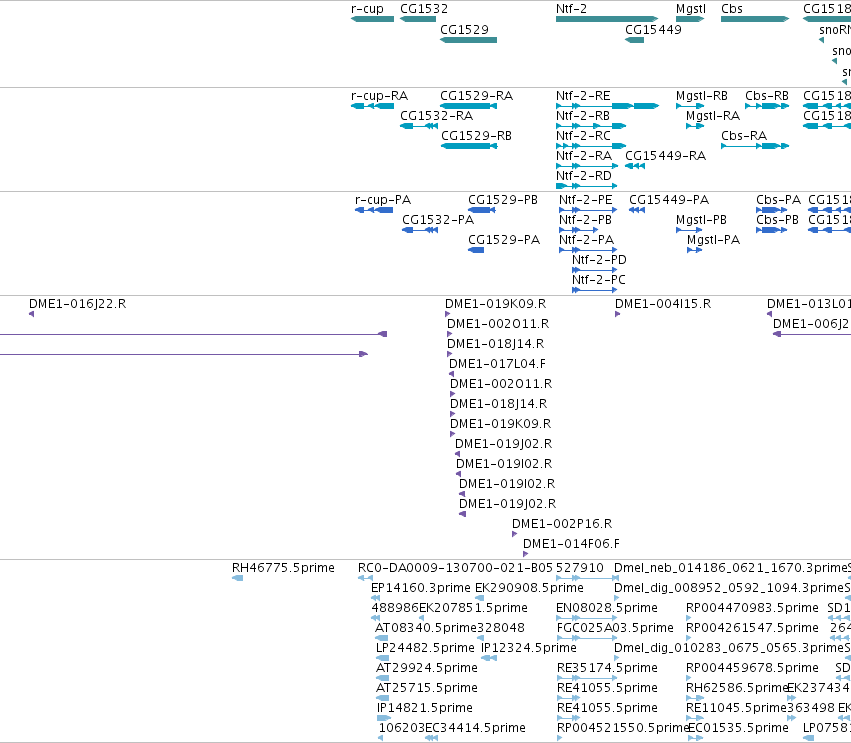Select protein CG1529-PB
The height and width of the screenshot is (743, 851).
[x=481, y=210]
